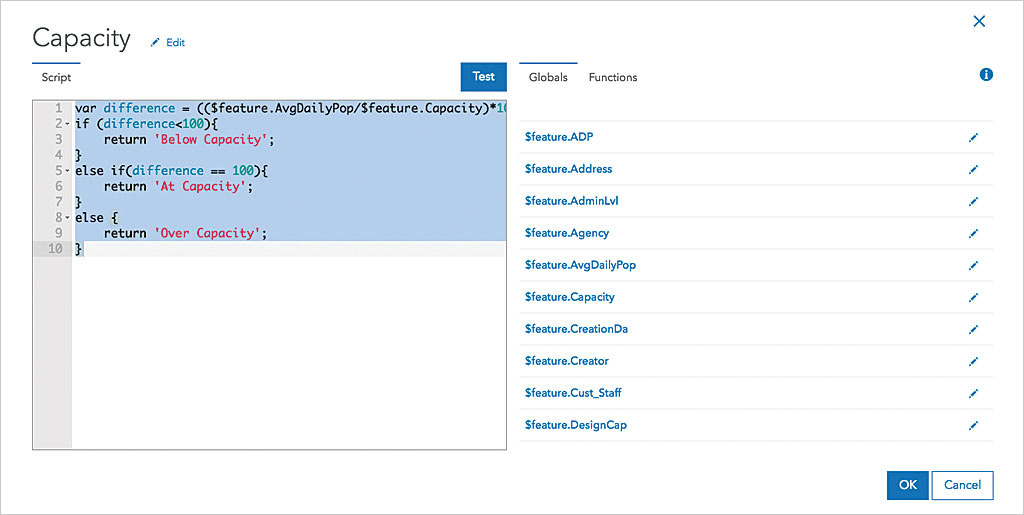Run the expression with Test button
The height and width of the screenshot is (515, 1024).
pyautogui.click(x=484, y=77)
